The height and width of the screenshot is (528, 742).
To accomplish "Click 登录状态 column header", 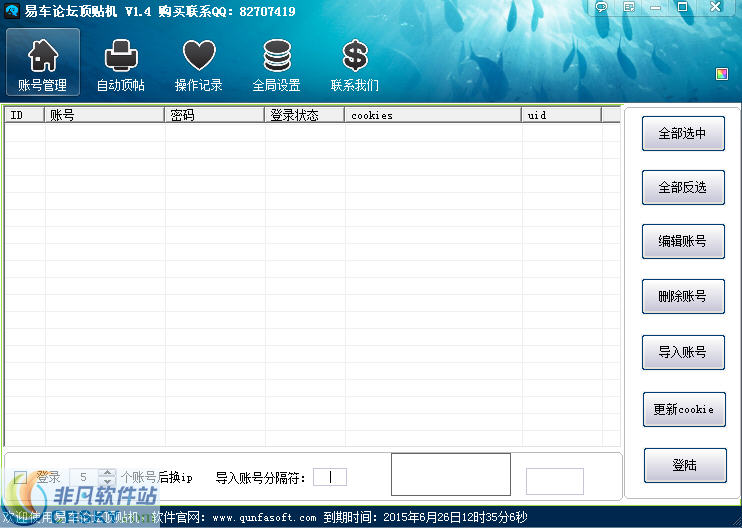I will coord(304,115).
